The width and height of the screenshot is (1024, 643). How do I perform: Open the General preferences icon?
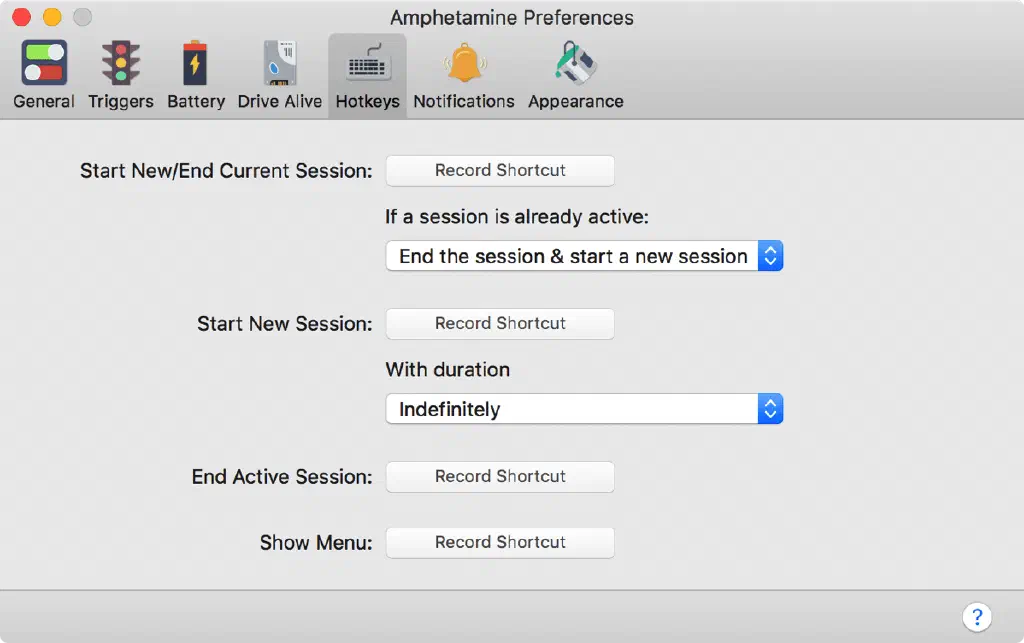point(44,63)
